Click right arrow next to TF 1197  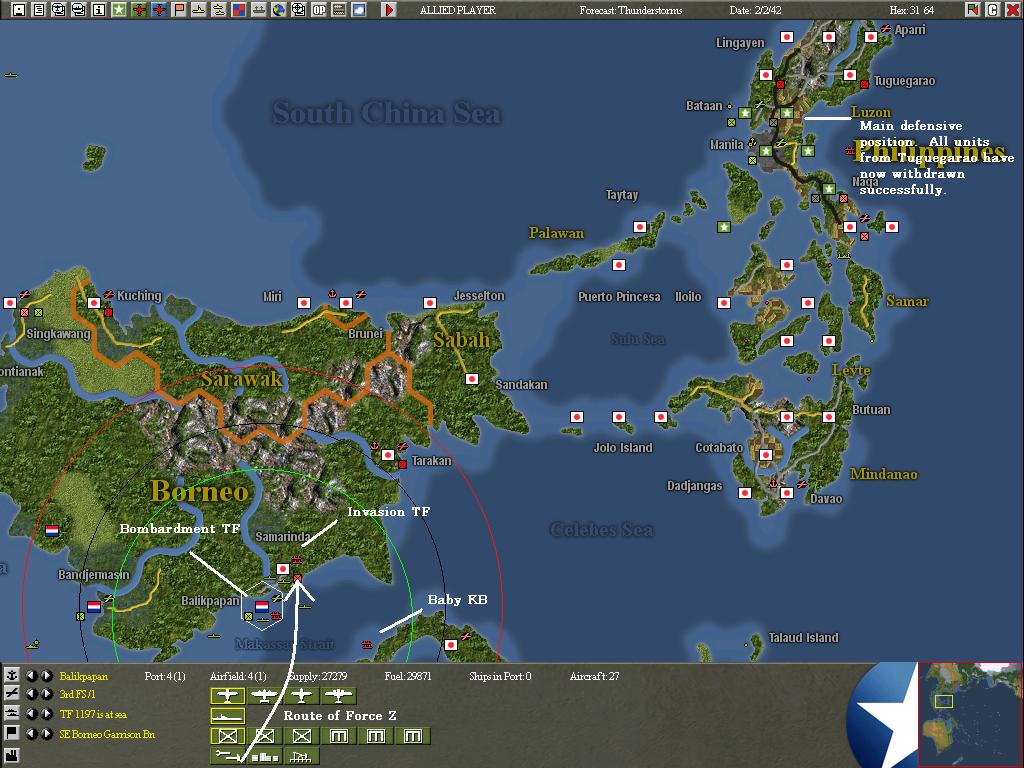[x=47, y=713]
